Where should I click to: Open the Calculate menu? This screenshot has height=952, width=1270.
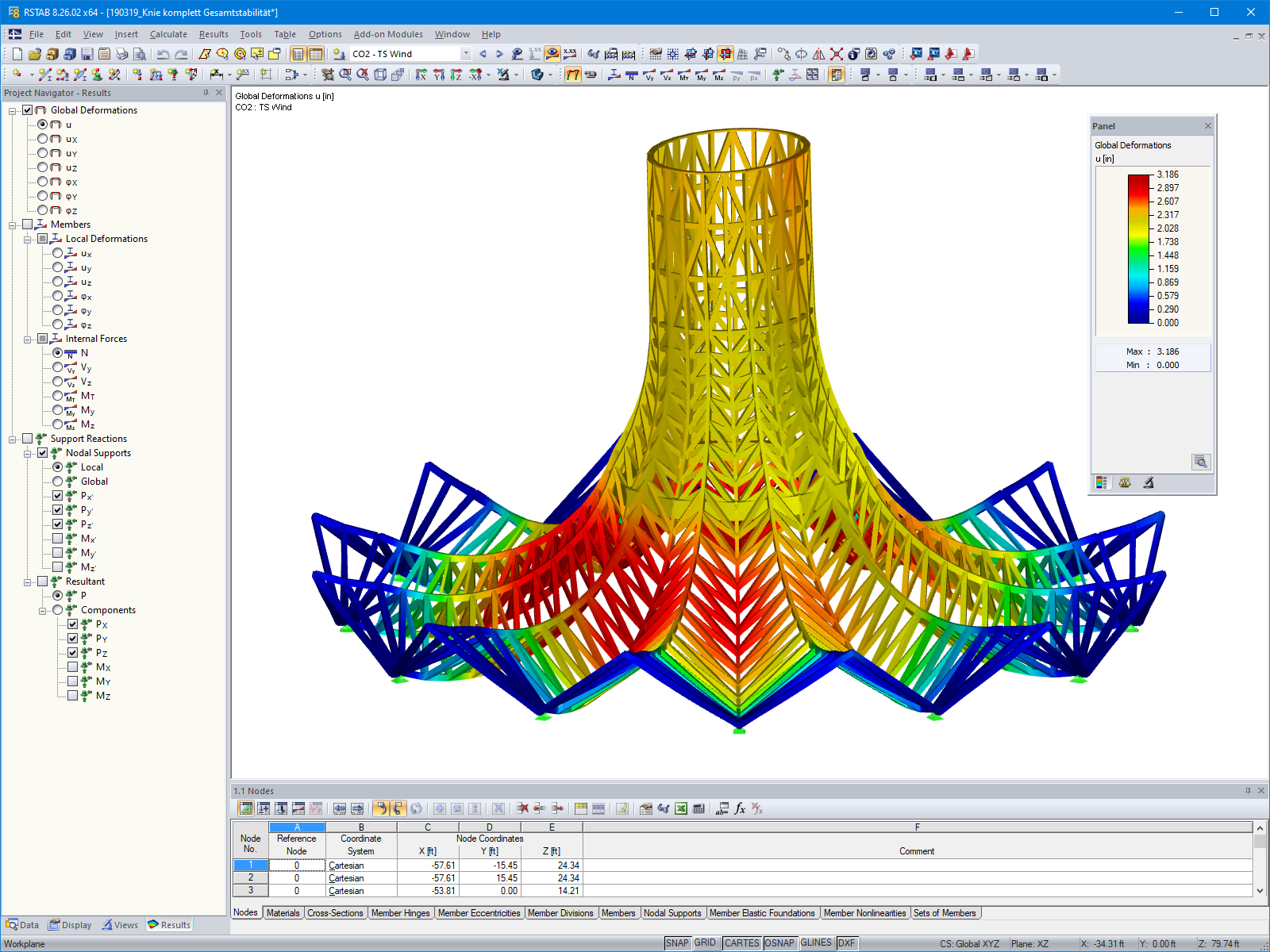click(168, 34)
